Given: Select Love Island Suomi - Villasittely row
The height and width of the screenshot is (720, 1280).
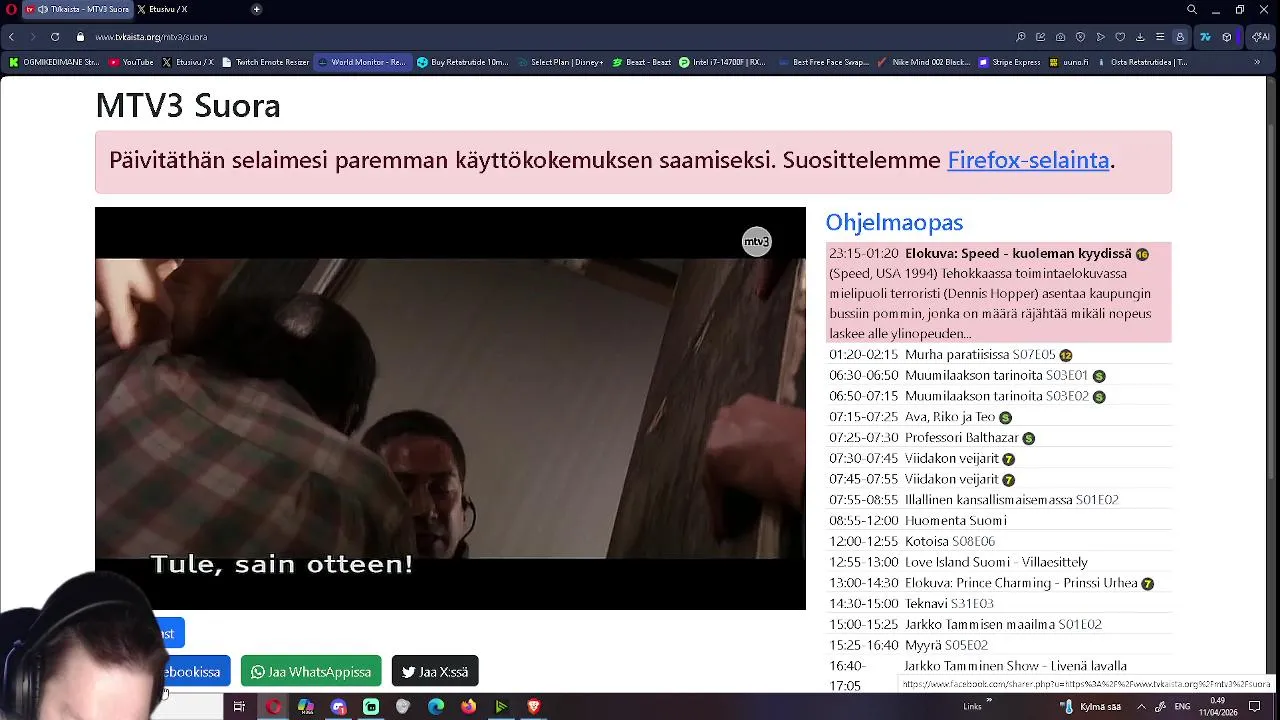Looking at the screenshot, I should [998, 562].
